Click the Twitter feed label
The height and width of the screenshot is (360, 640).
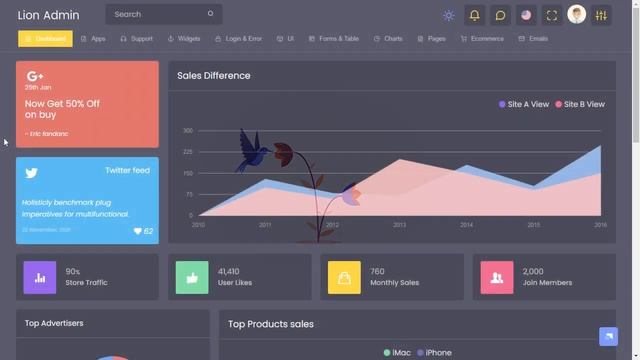click(127, 171)
